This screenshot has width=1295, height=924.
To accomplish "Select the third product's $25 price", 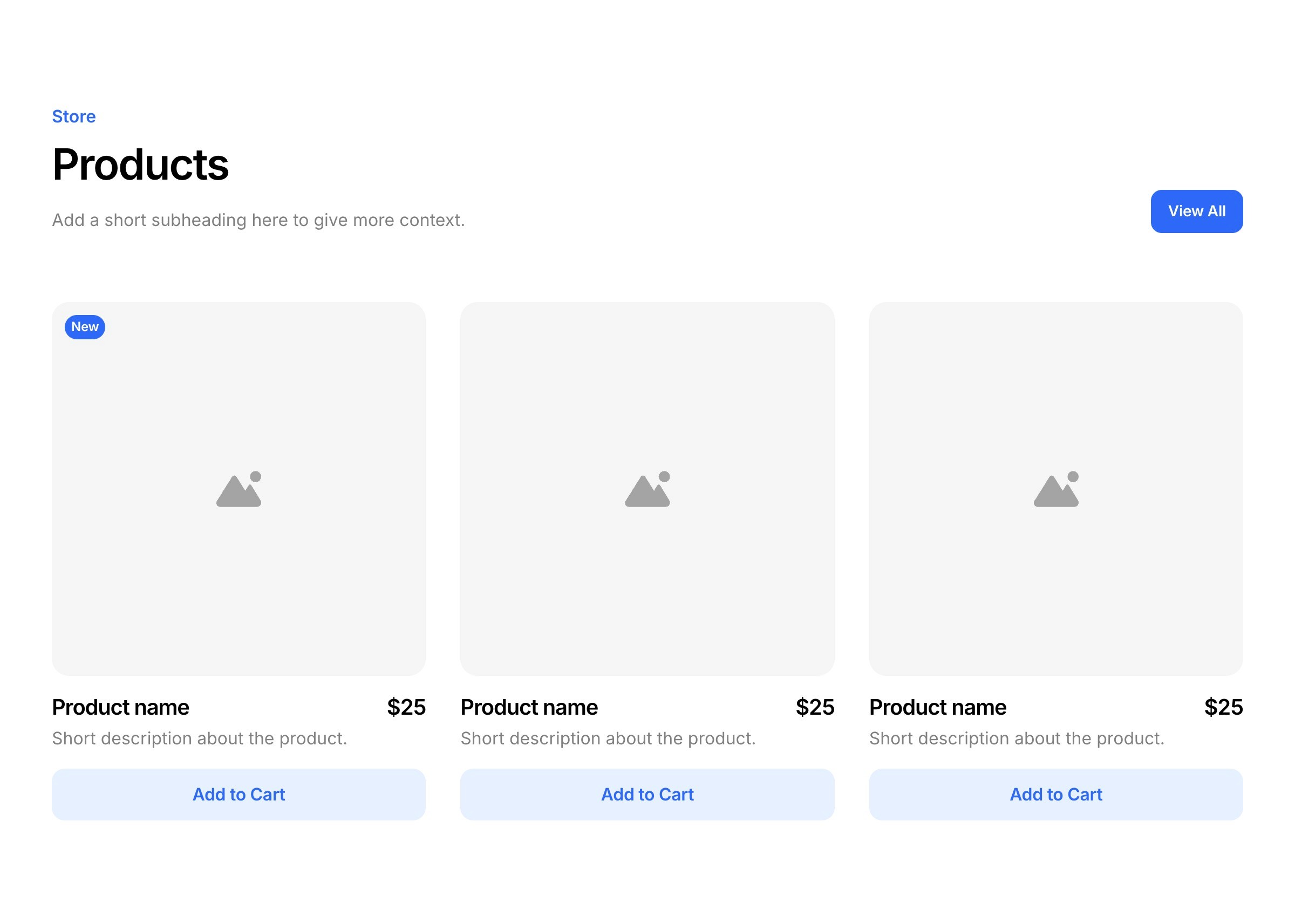I will (x=1223, y=707).
